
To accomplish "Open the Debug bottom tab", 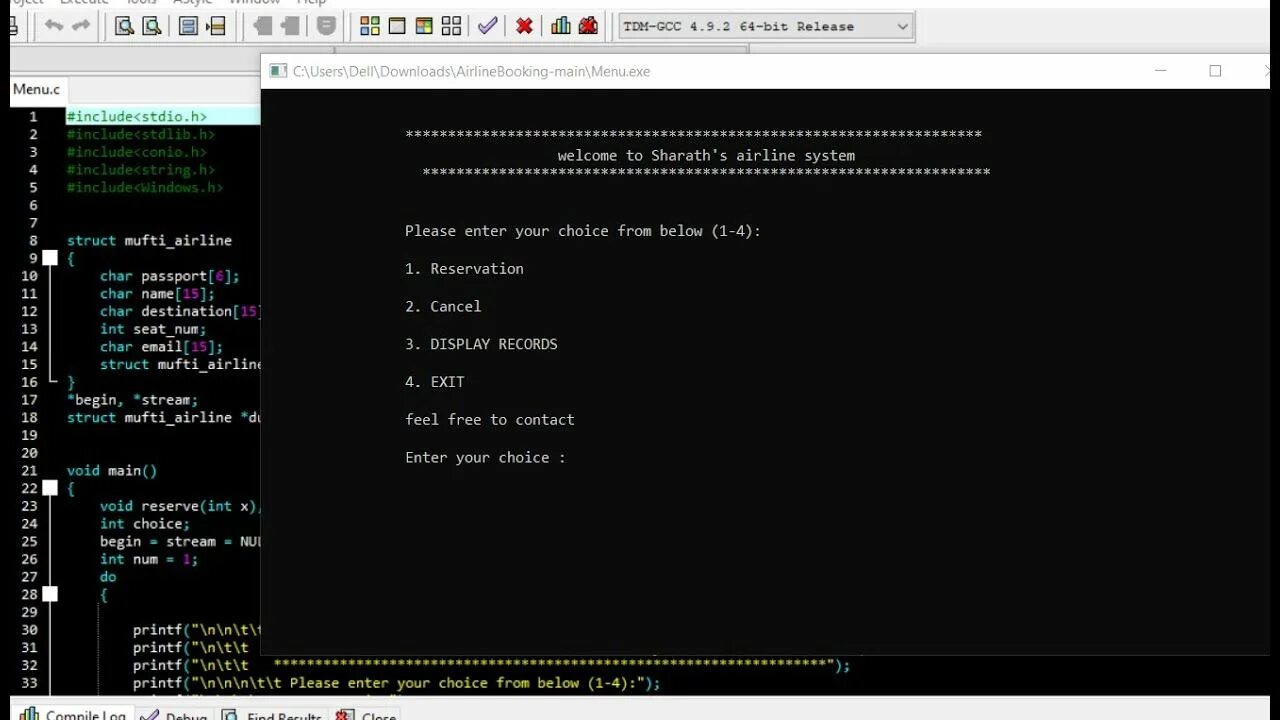I will click(x=175, y=715).
